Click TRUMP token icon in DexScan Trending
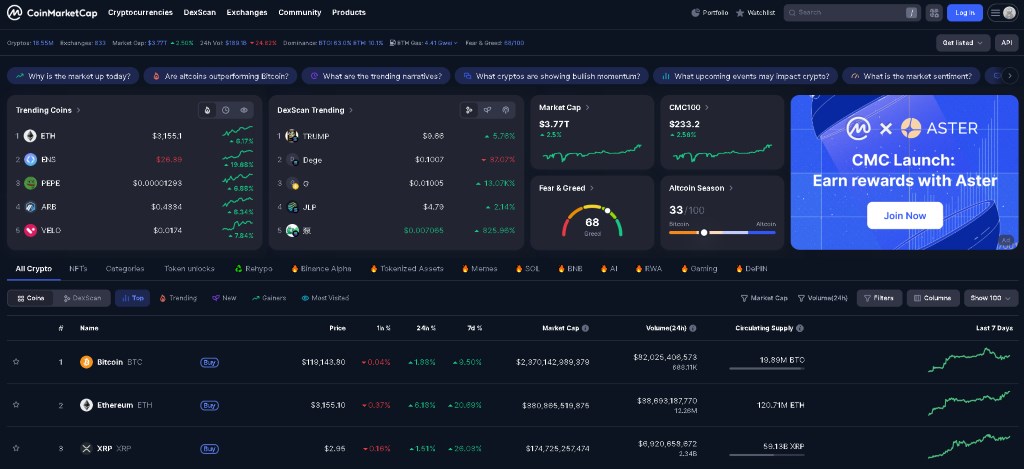 pos(292,136)
